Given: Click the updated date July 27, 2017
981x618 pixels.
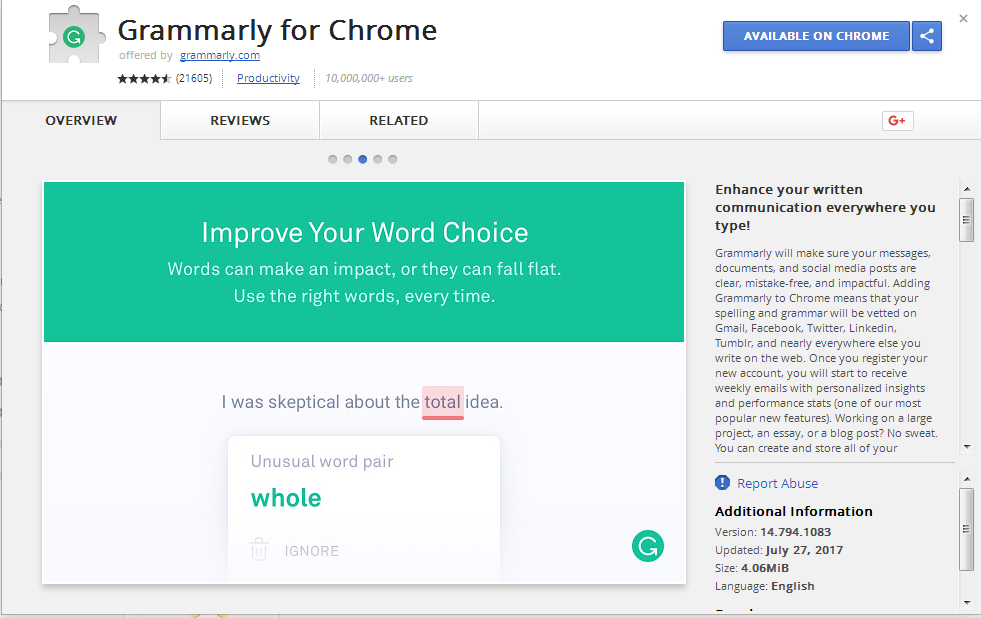Looking at the screenshot, I should [x=804, y=550].
